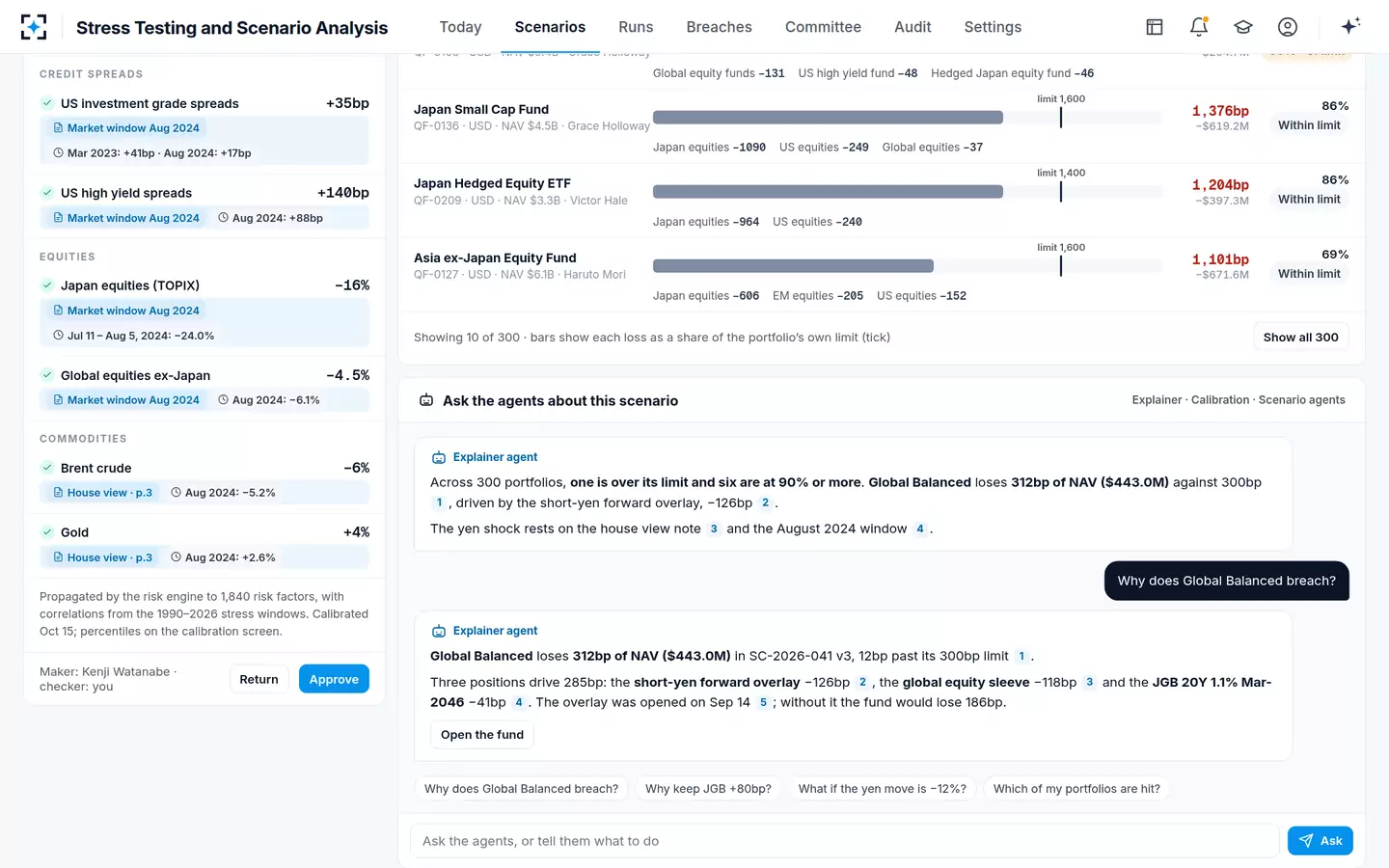Open citation 5 after 'opened on Sep 14'
Screen dimensions: 1389x868
tap(763, 702)
